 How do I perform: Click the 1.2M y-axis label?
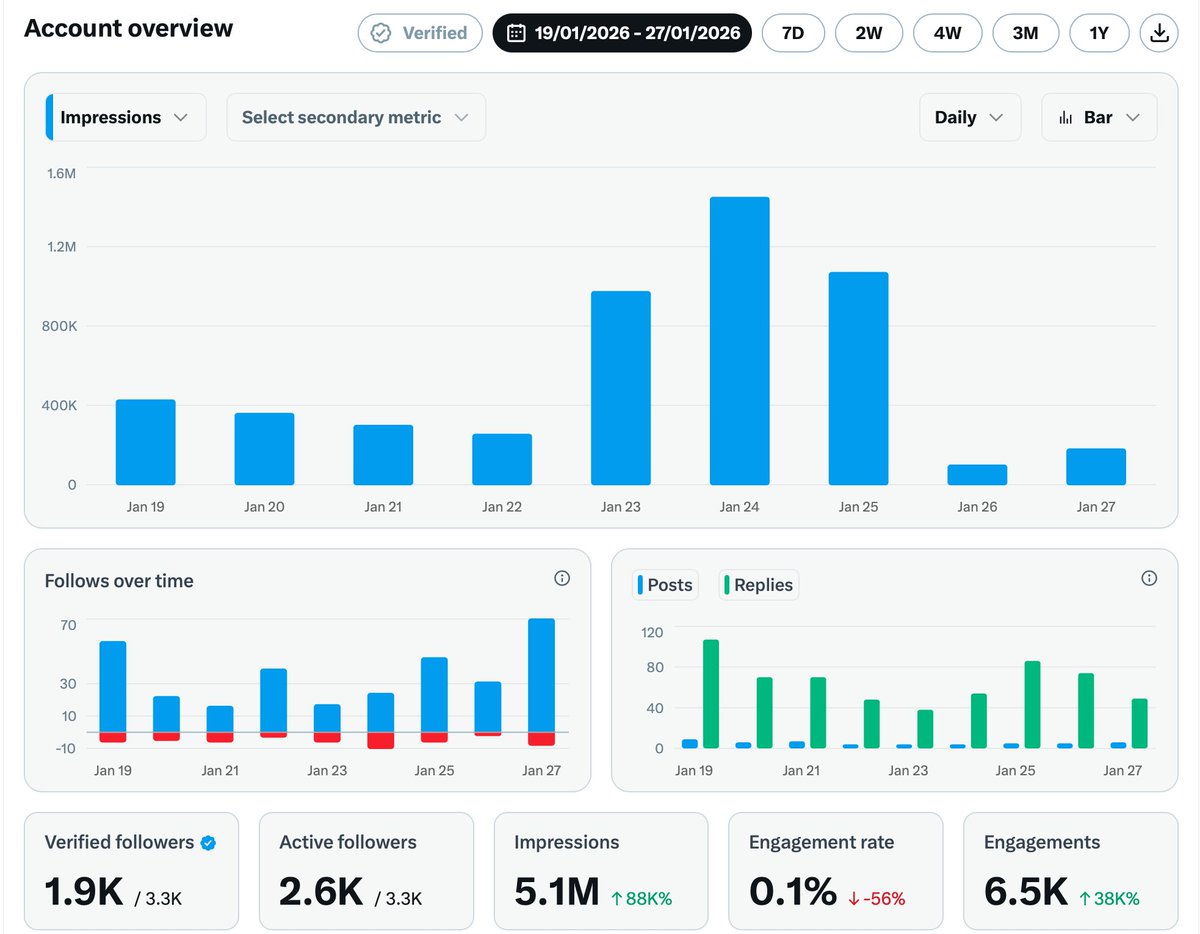click(61, 247)
